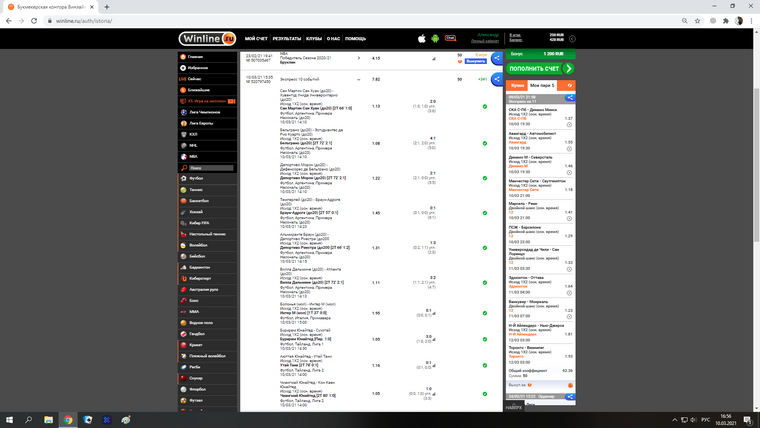This screenshot has height=428, width=760.
Task: Open ПОМОЩЬ menu
Action: click(x=355, y=39)
